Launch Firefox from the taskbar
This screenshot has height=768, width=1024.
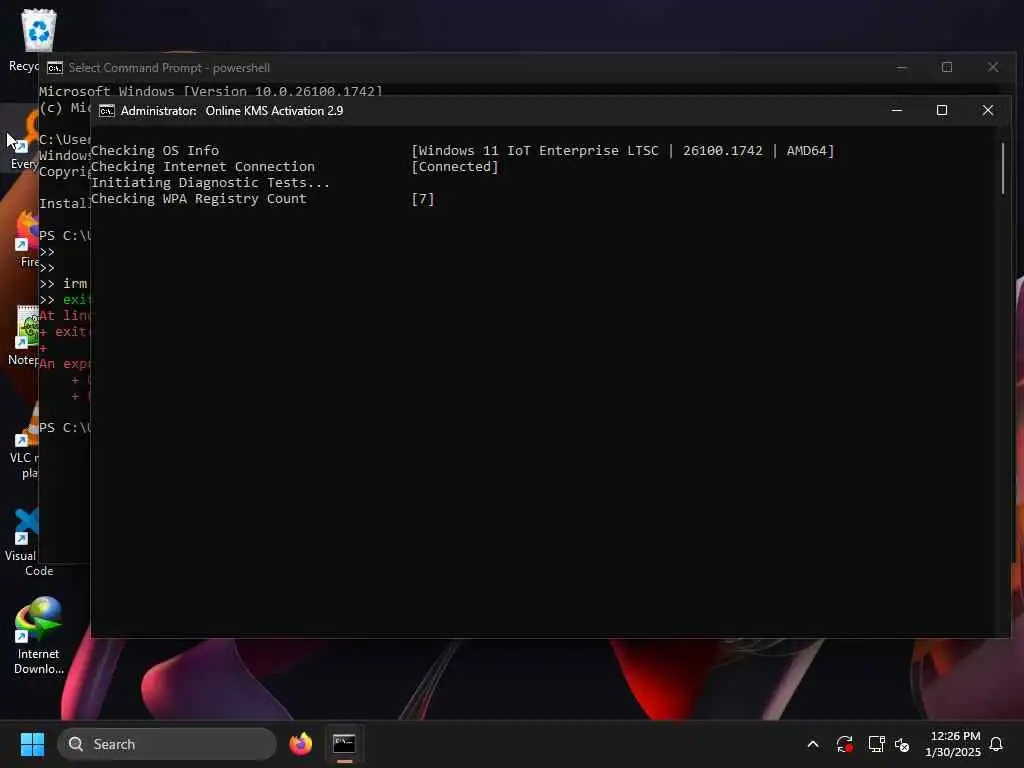pyautogui.click(x=300, y=744)
